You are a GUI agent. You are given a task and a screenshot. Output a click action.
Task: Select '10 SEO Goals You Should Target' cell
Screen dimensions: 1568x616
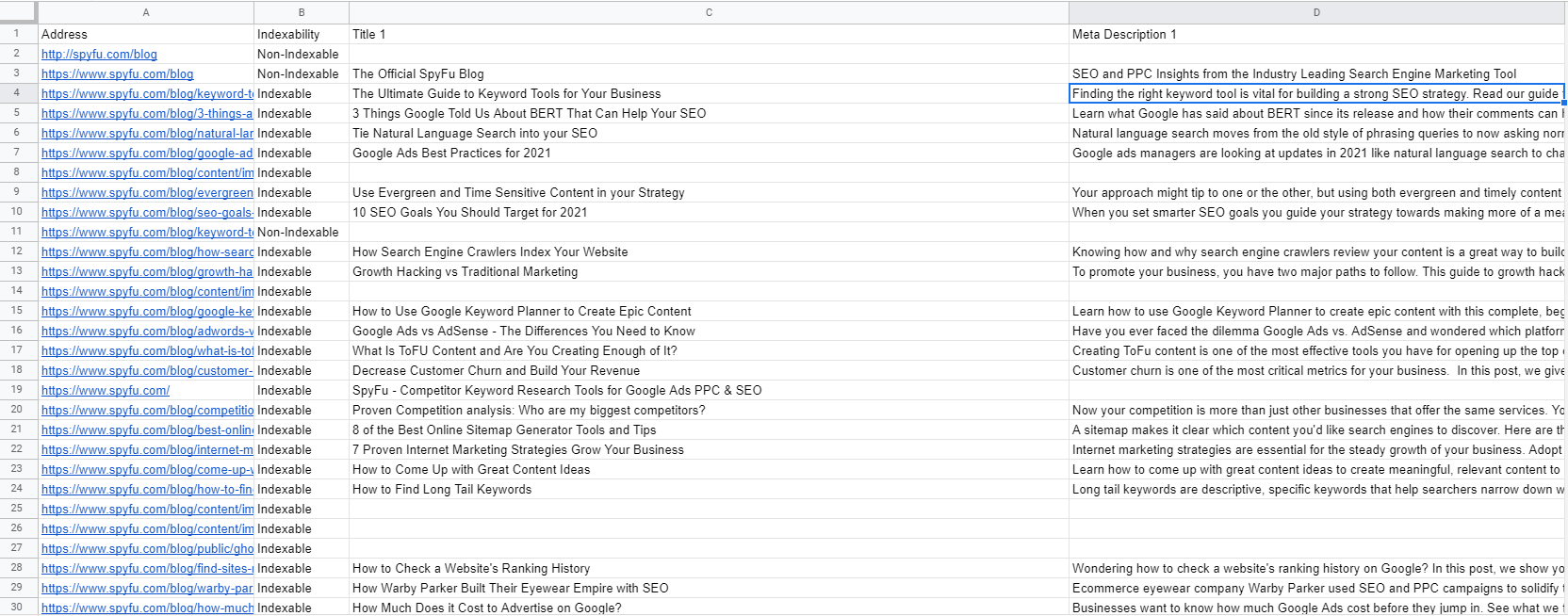point(709,212)
